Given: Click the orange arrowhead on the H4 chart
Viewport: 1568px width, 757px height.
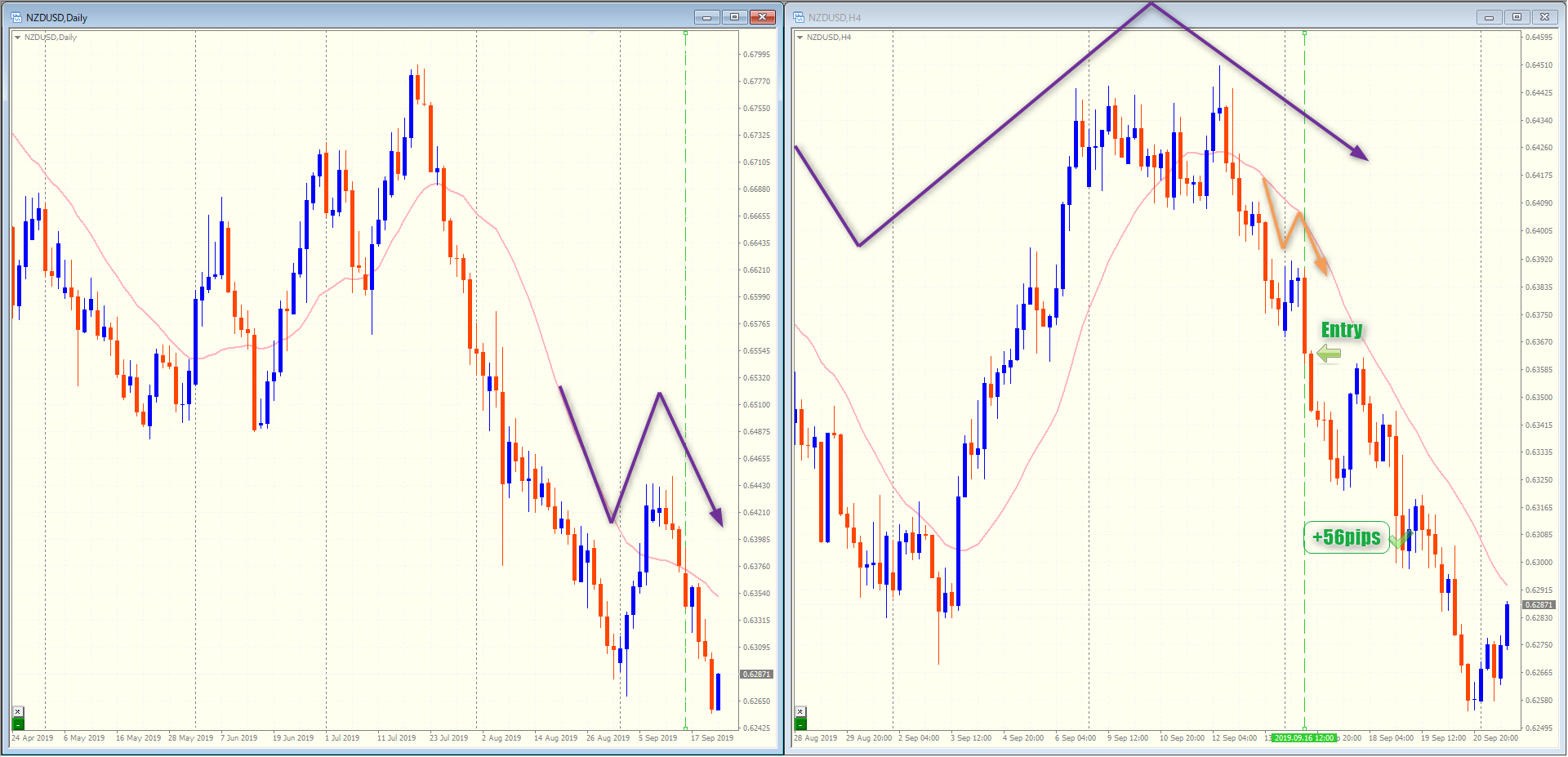Looking at the screenshot, I should (x=1321, y=266).
